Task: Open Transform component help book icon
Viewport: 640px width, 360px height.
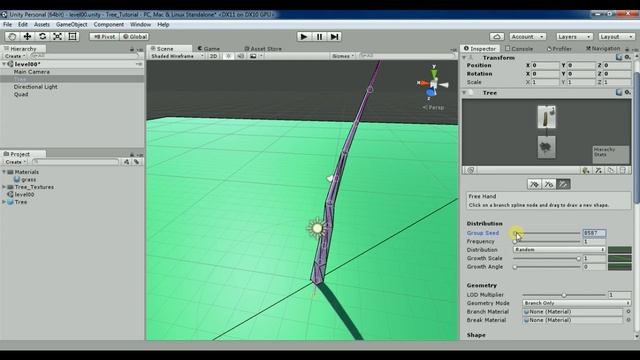Action: point(619,58)
